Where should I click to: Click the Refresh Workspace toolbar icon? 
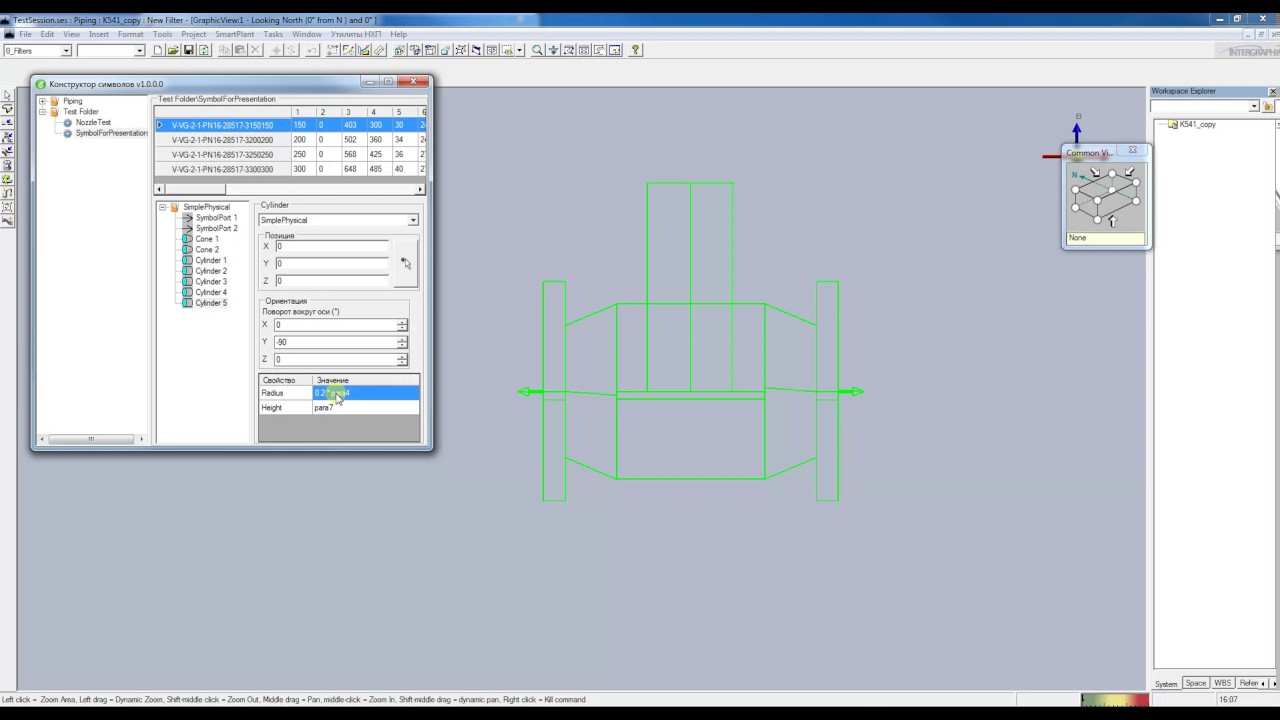(x=204, y=50)
